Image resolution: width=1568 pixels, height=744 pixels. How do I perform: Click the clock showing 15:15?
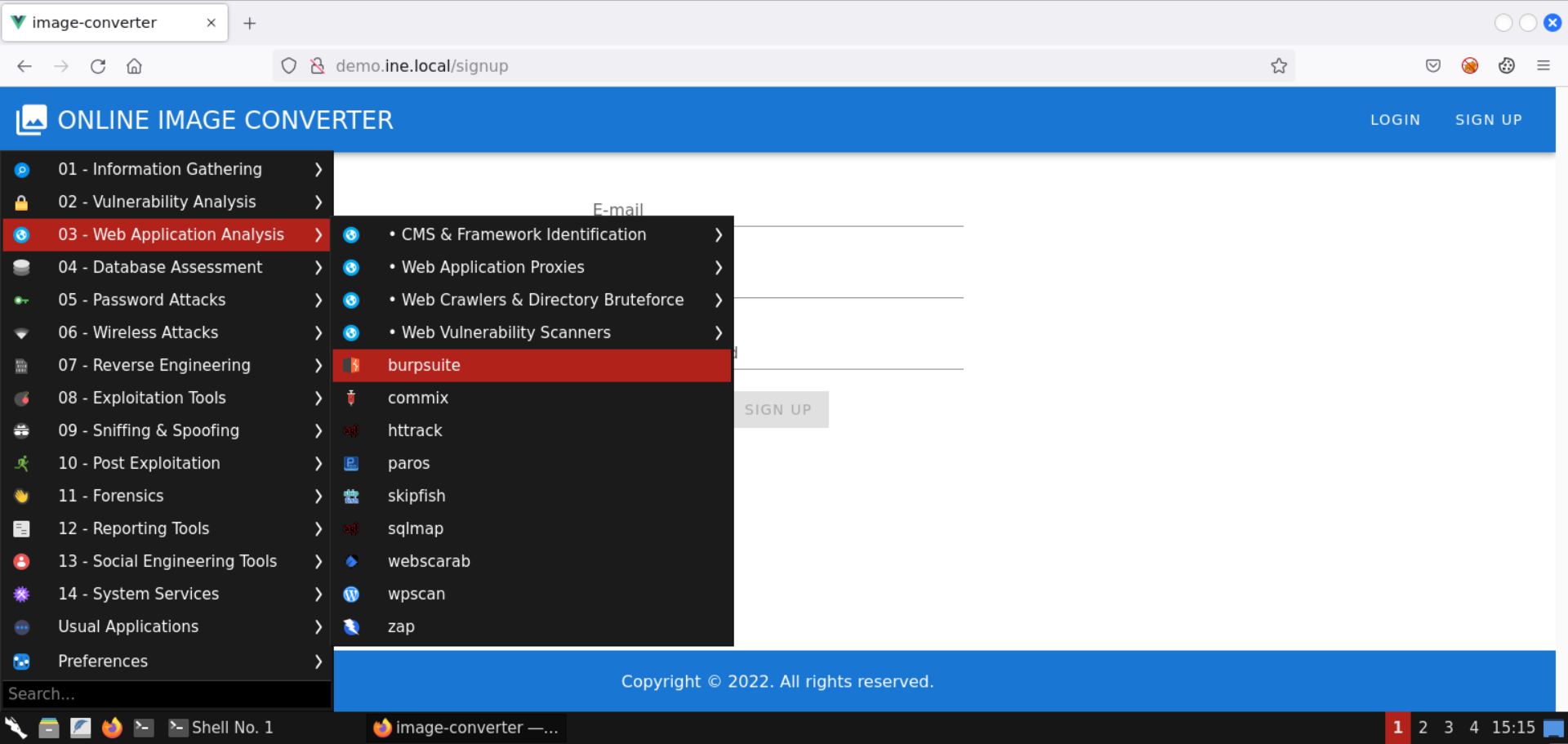(1513, 727)
